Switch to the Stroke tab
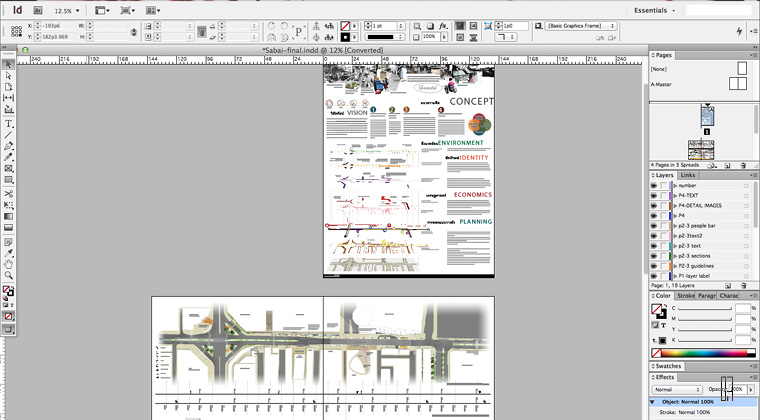This screenshot has width=760, height=420. pos(685,296)
